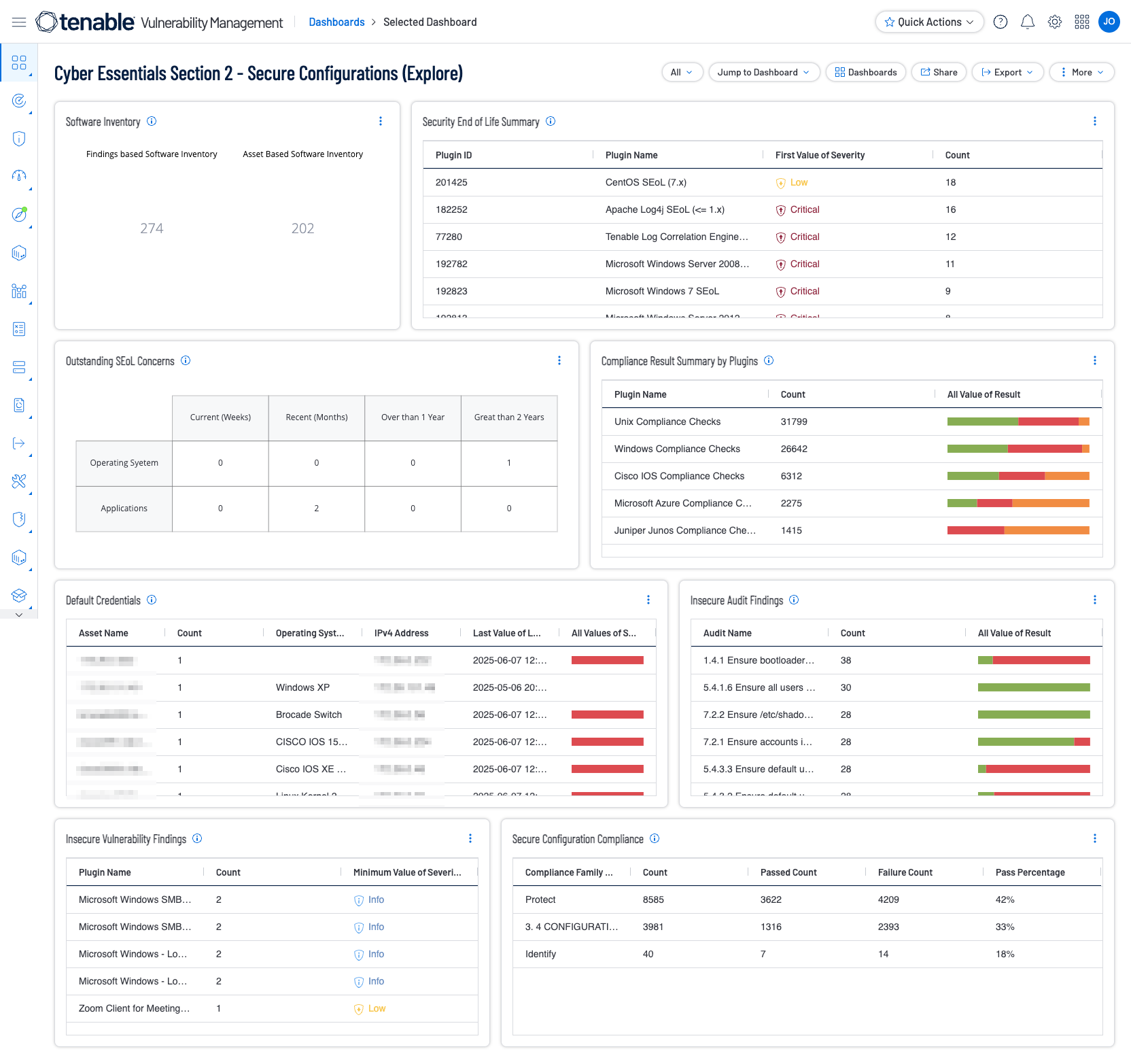Click the notifications bell icon
Image resolution: width=1131 pixels, height=1064 pixels.
click(1028, 22)
